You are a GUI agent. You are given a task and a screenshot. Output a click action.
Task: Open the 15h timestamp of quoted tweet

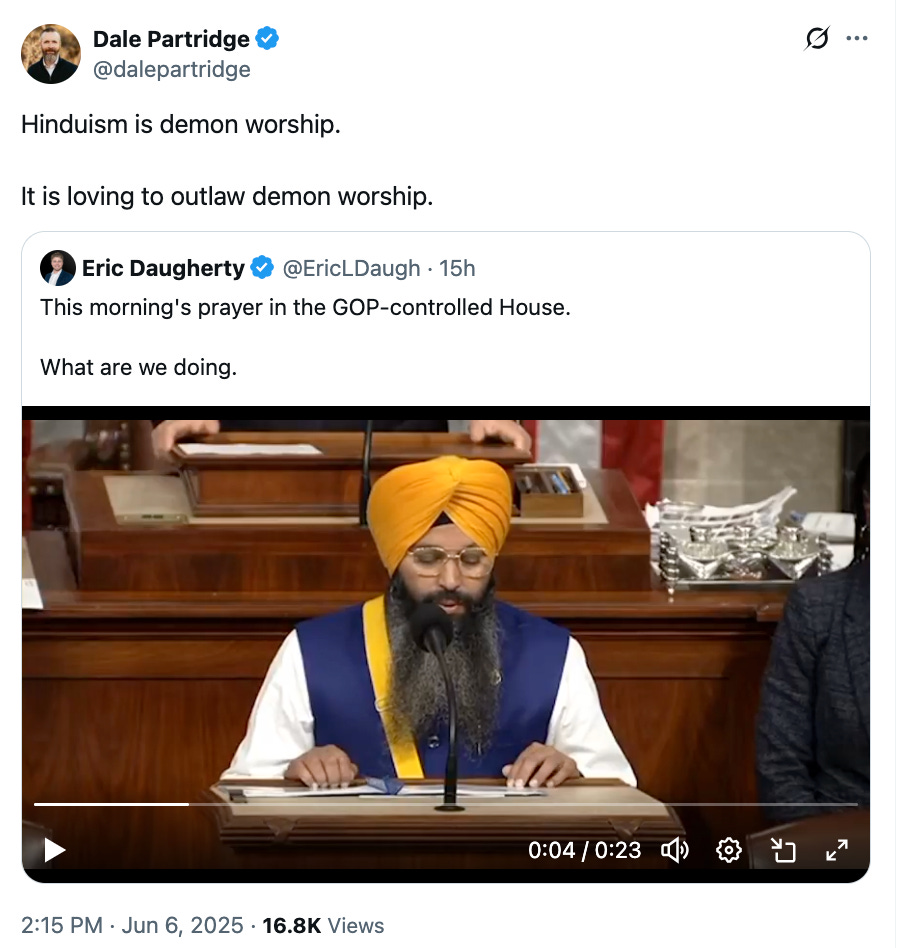pos(457,268)
